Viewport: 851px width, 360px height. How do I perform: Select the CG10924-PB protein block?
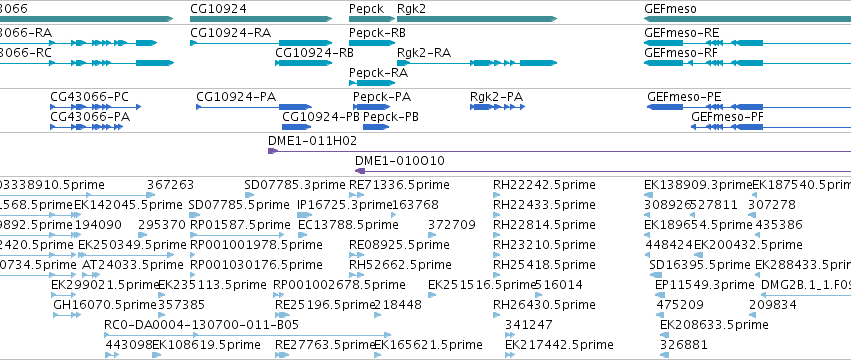(x=296, y=127)
